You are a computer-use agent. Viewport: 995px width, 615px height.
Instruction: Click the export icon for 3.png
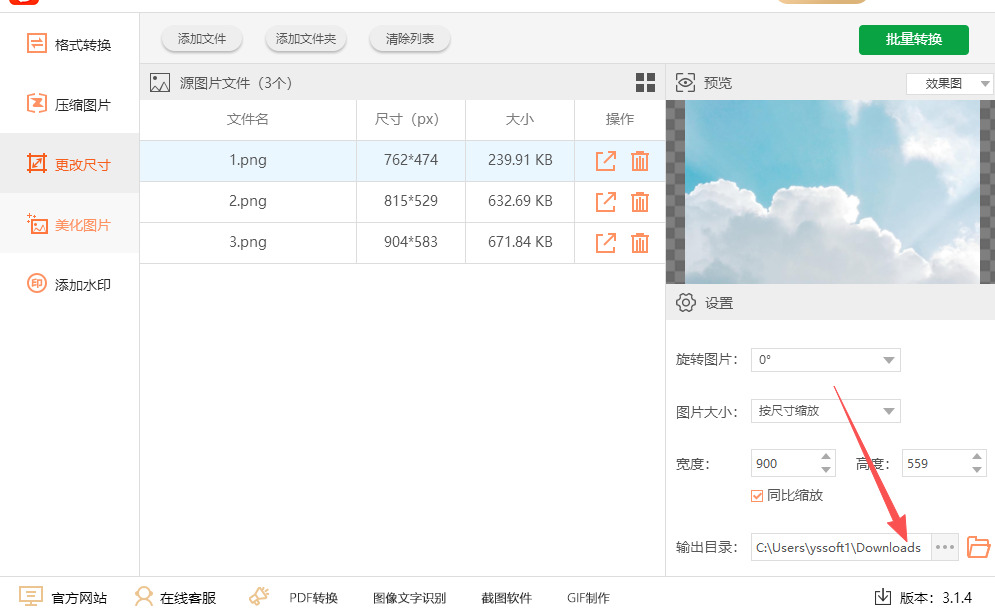(605, 243)
